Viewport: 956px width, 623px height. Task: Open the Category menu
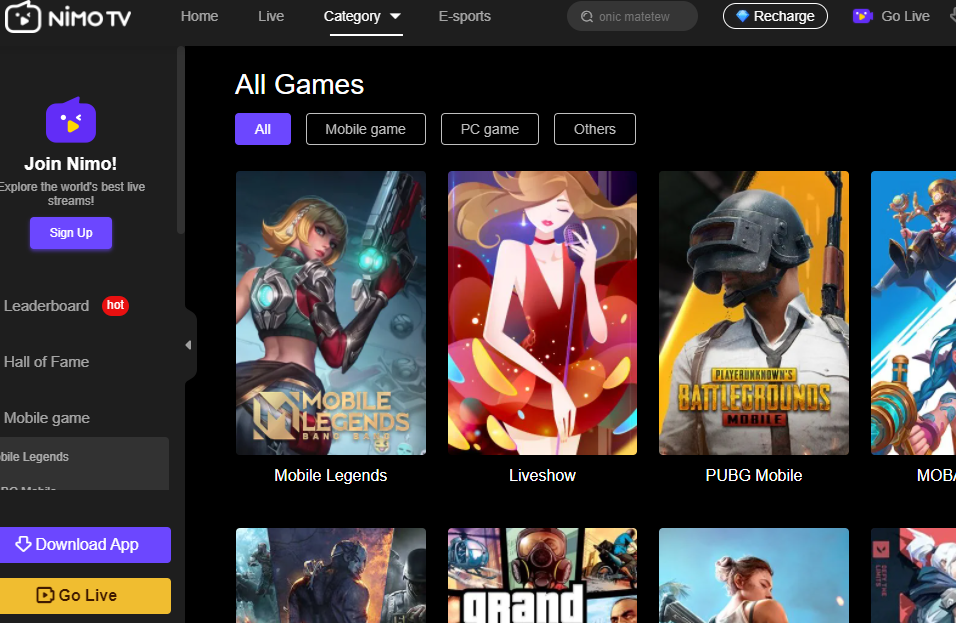click(352, 16)
